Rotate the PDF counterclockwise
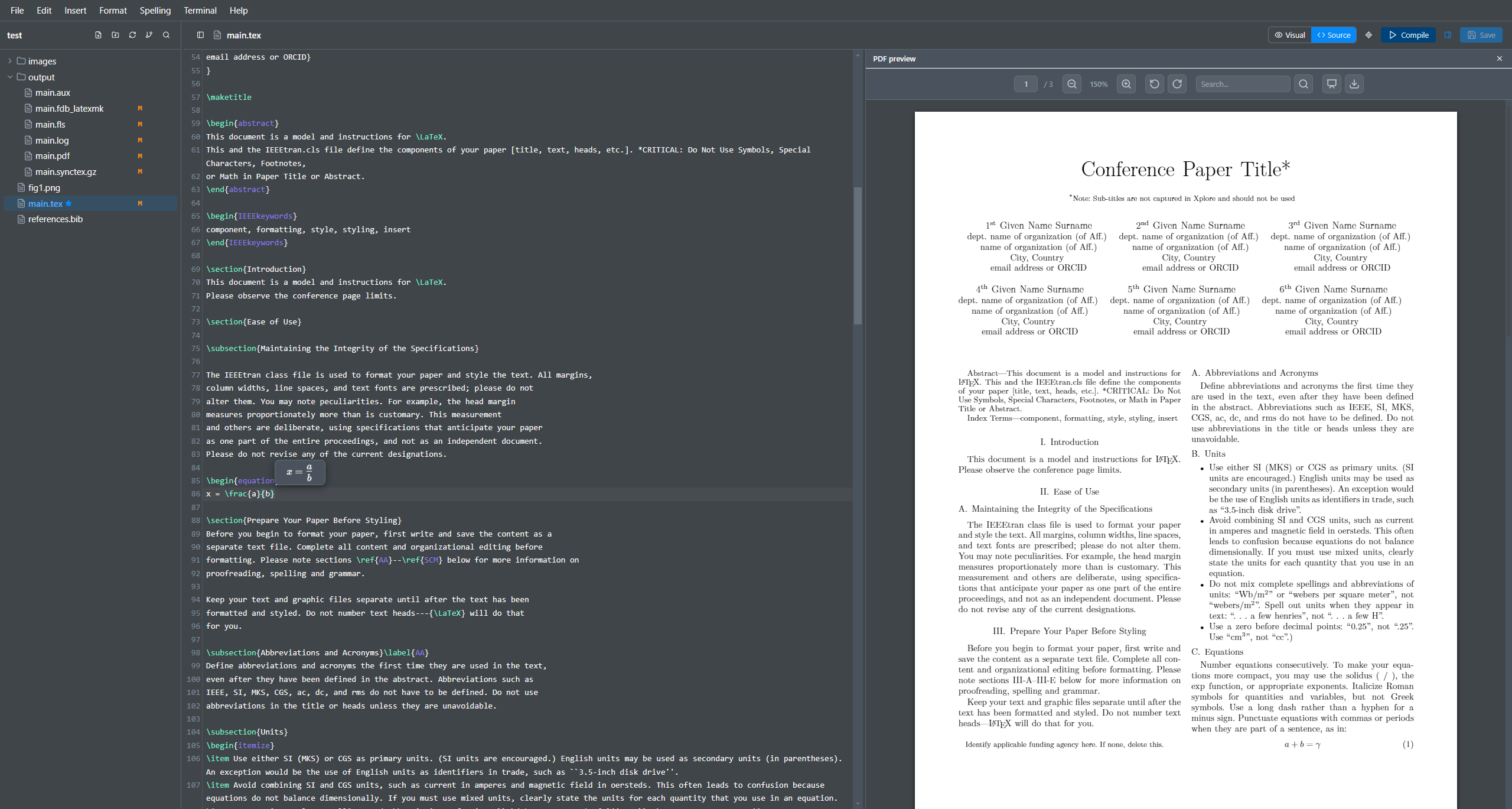Viewport: 1512px width, 809px height. 1155,84
